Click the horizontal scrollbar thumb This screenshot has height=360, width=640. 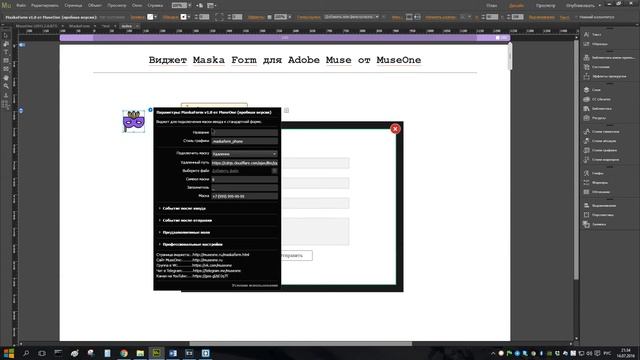click(300, 344)
